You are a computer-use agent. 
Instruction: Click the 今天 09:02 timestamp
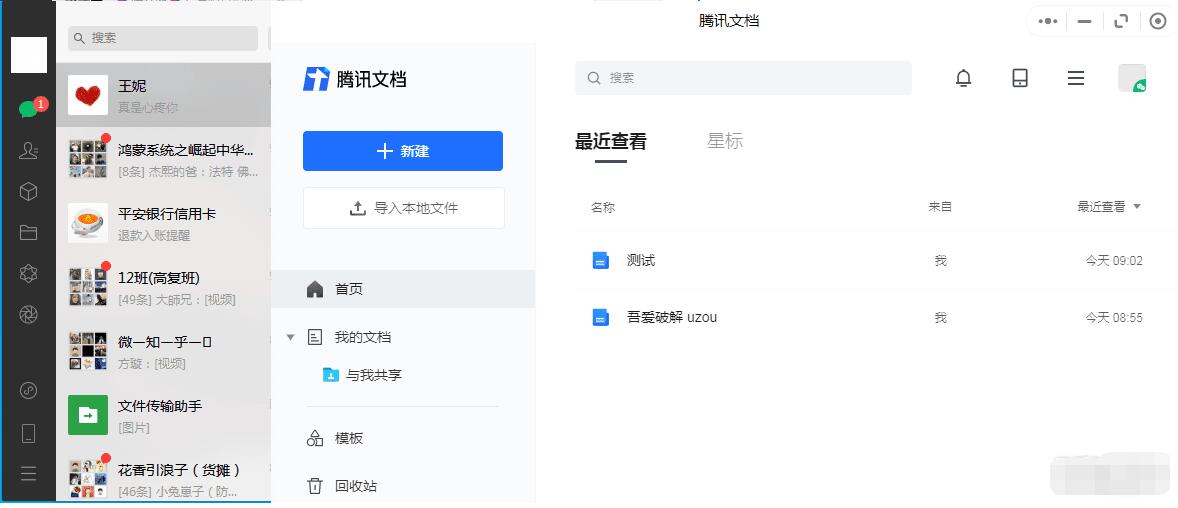click(x=1113, y=261)
